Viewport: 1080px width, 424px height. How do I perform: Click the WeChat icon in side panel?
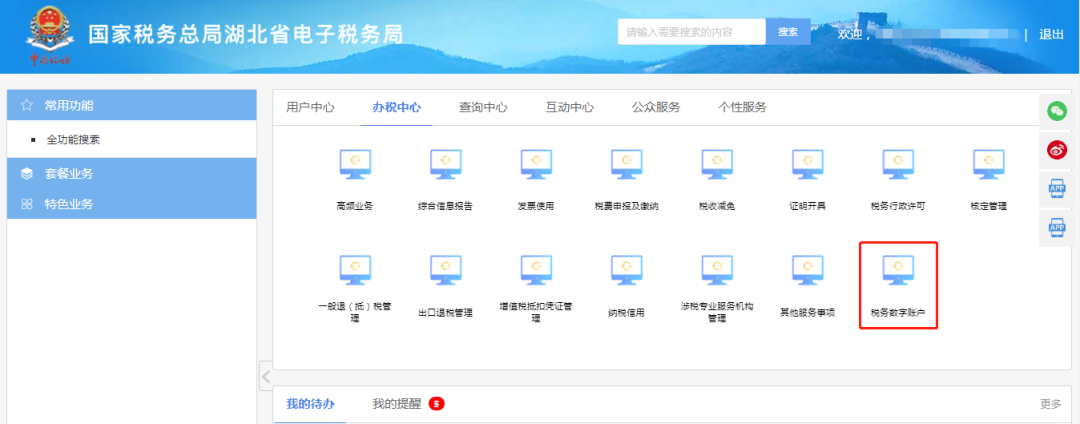pyautogui.click(x=1056, y=111)
